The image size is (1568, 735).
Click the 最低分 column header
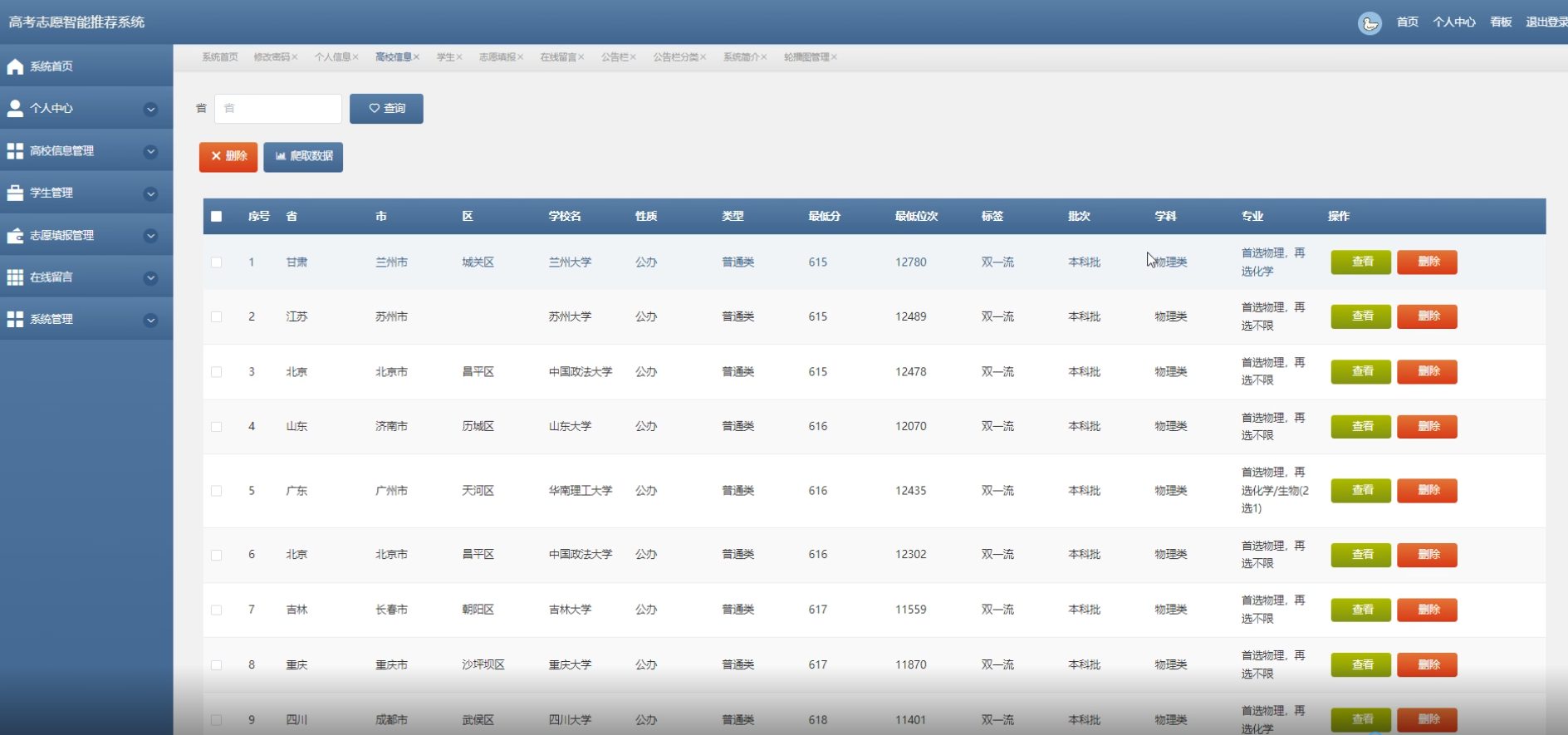825,216
